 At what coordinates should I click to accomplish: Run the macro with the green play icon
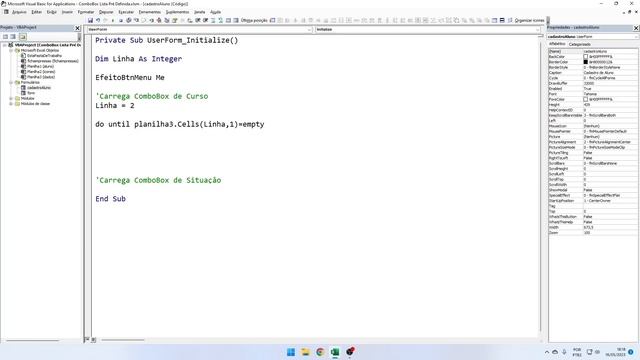[x=113, y=20]
